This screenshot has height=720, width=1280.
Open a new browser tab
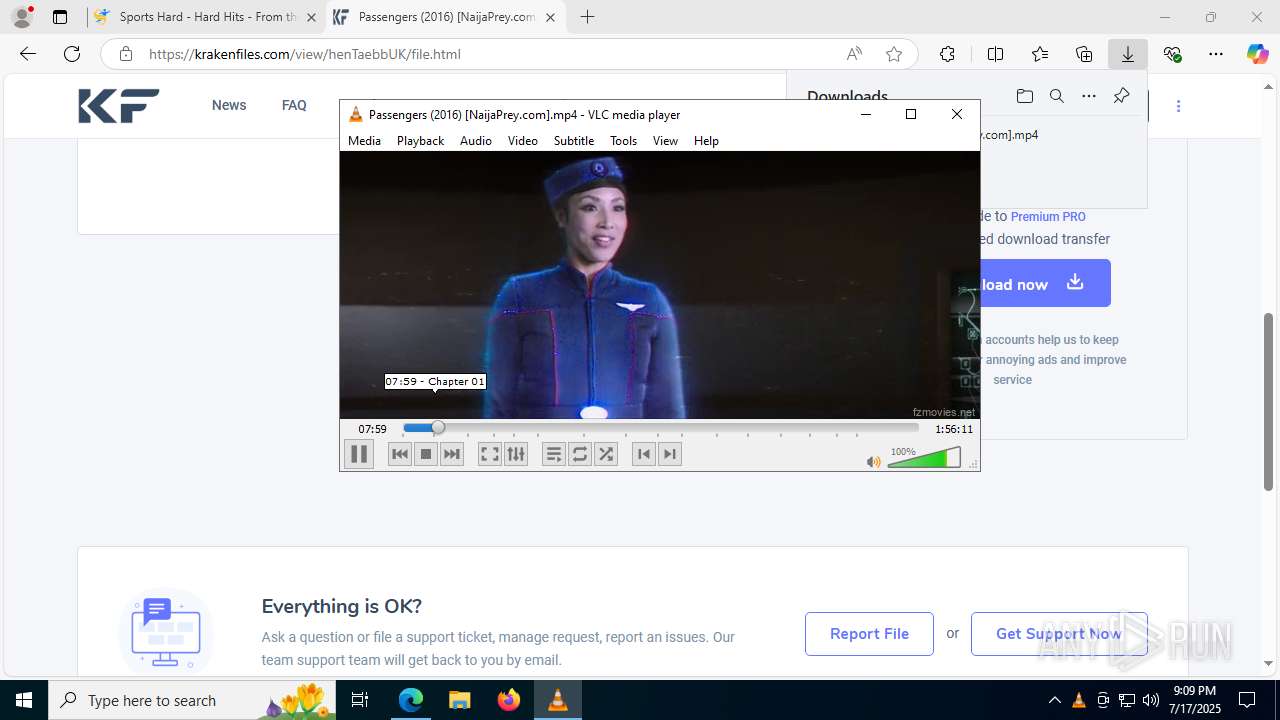click(x=587, y=17)
